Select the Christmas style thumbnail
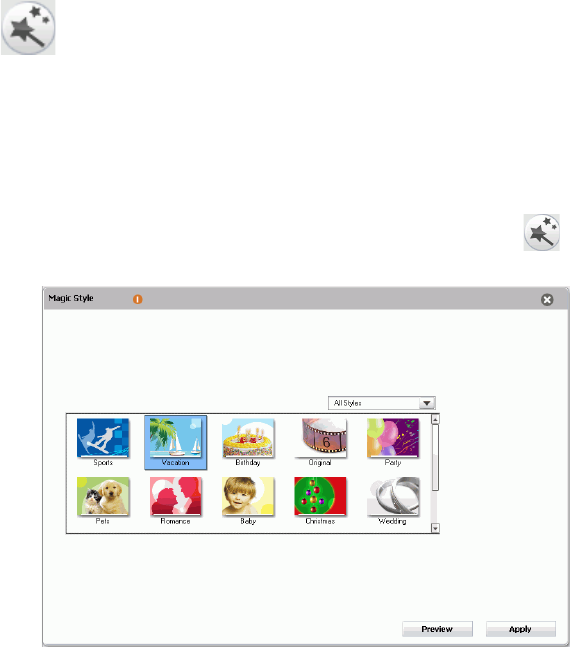Screen dimensions: 570x647 point(320,501)
